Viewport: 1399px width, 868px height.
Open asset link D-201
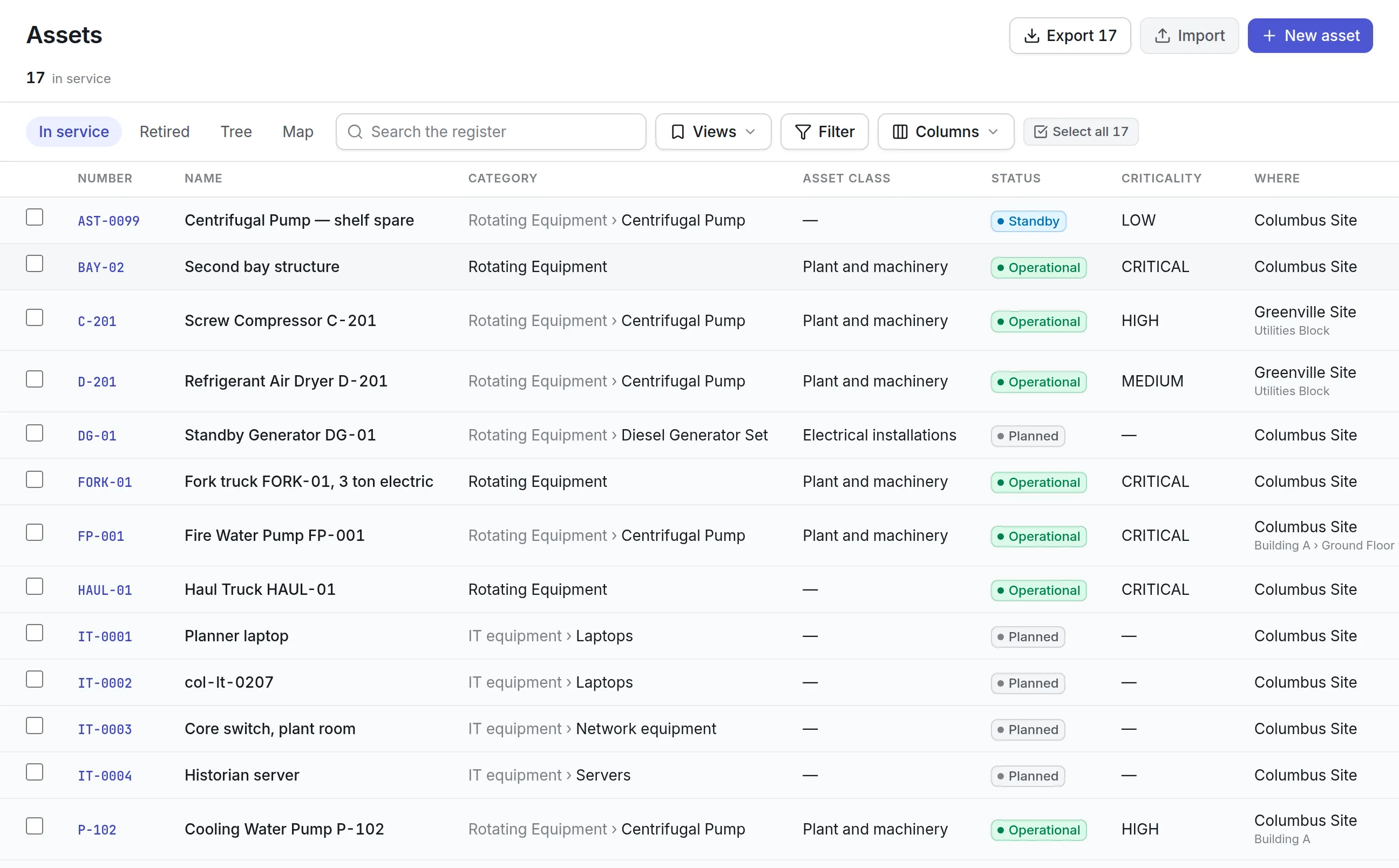[x=97, y=382]
